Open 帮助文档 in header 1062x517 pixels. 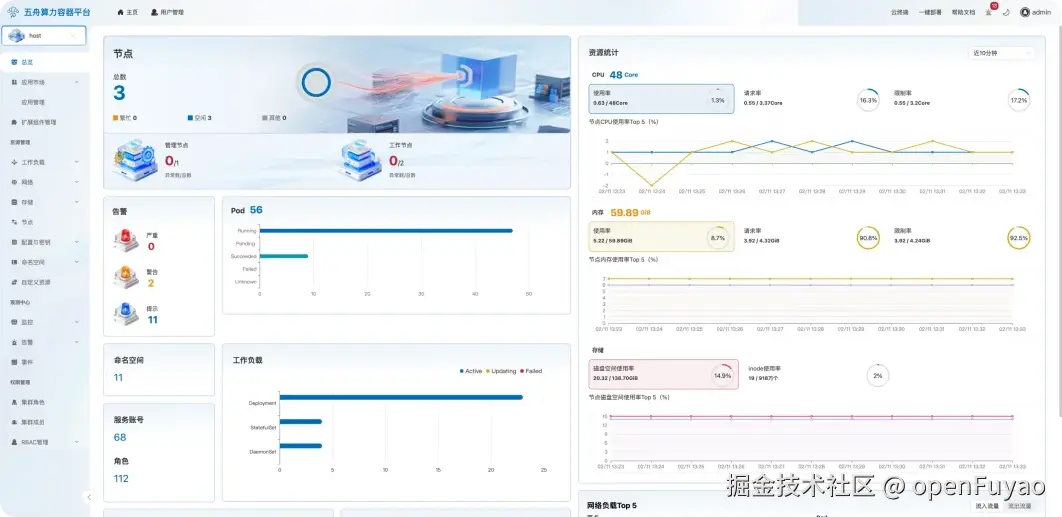pyautogui.click(x=963, y=12)
